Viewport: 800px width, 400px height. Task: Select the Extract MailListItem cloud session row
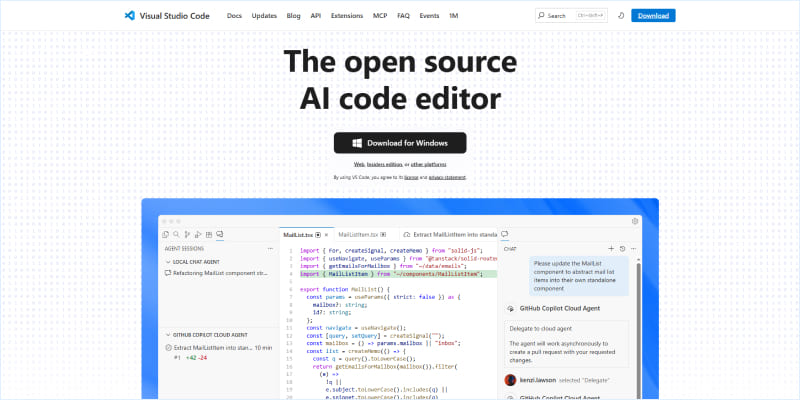tap(219, 353)
